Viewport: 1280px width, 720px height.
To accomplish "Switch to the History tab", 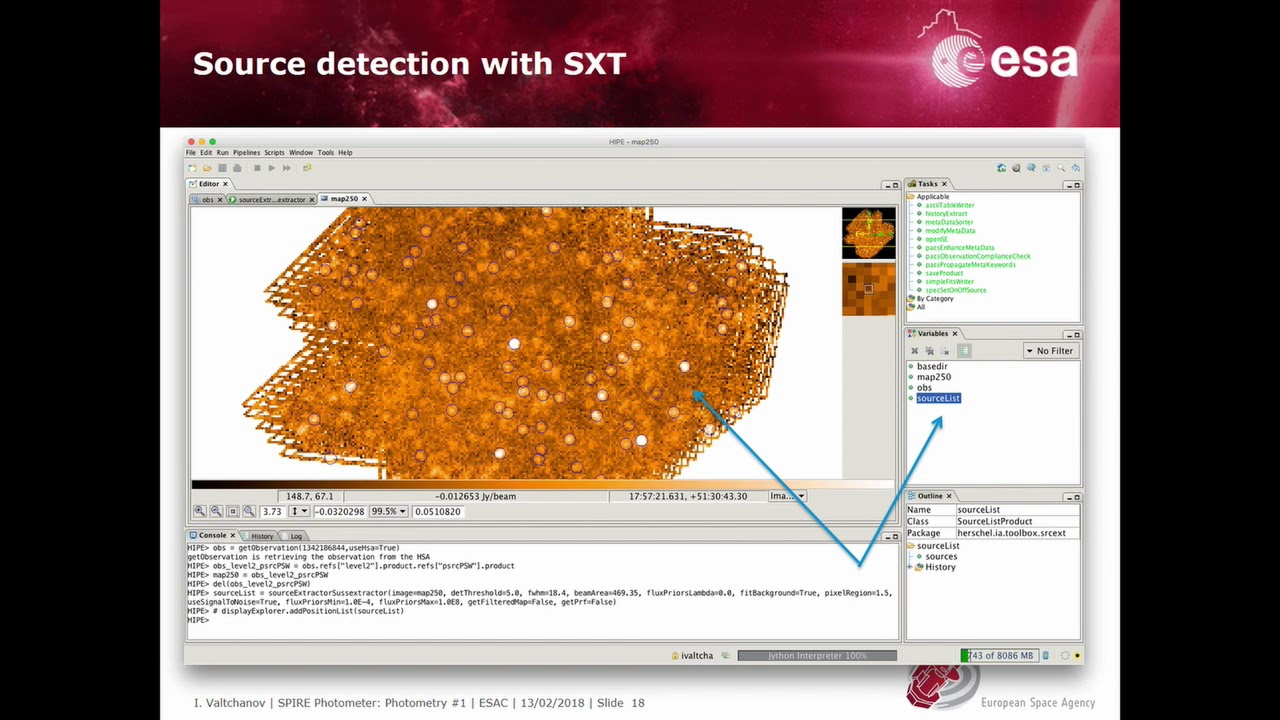I will (261, 536).
